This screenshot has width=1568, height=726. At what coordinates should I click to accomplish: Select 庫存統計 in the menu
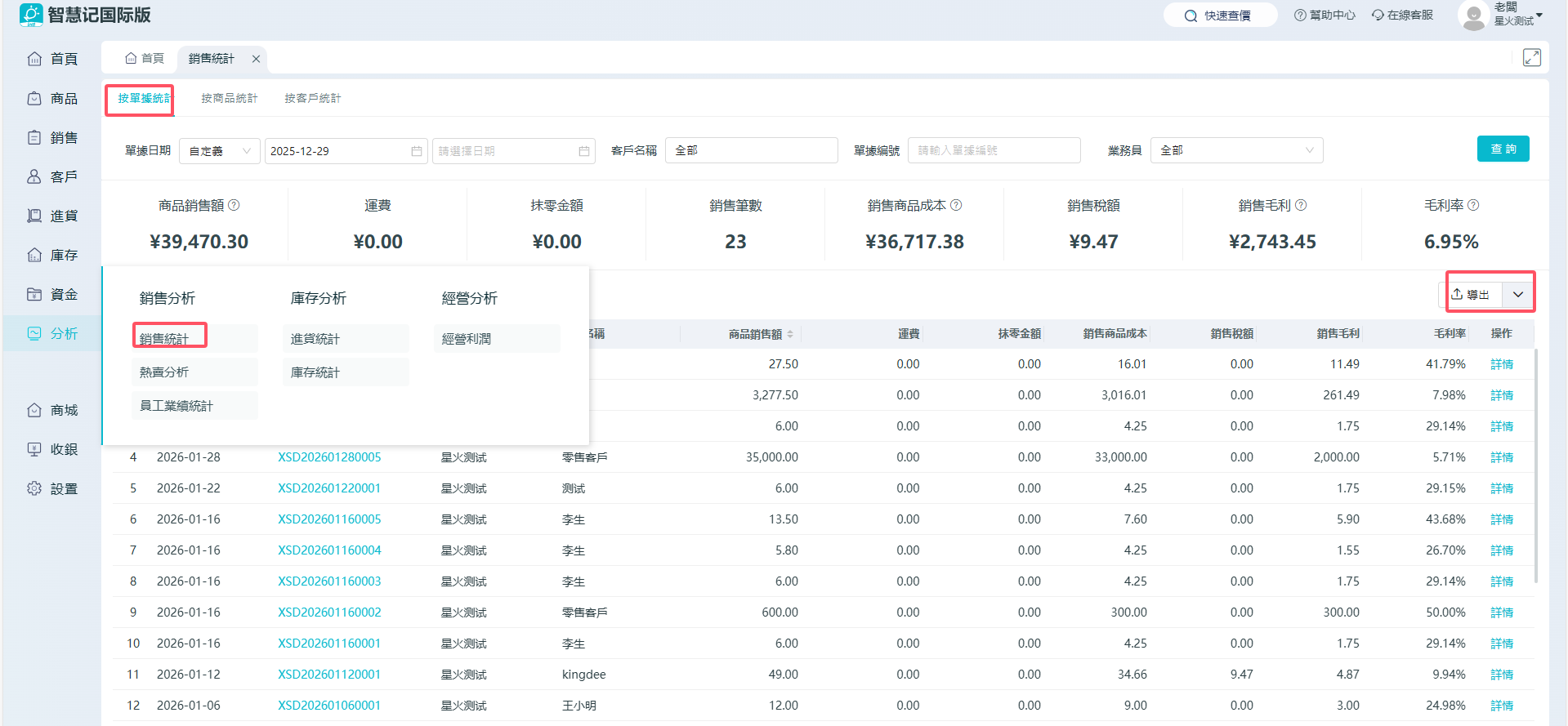click(x=315, y=372)
